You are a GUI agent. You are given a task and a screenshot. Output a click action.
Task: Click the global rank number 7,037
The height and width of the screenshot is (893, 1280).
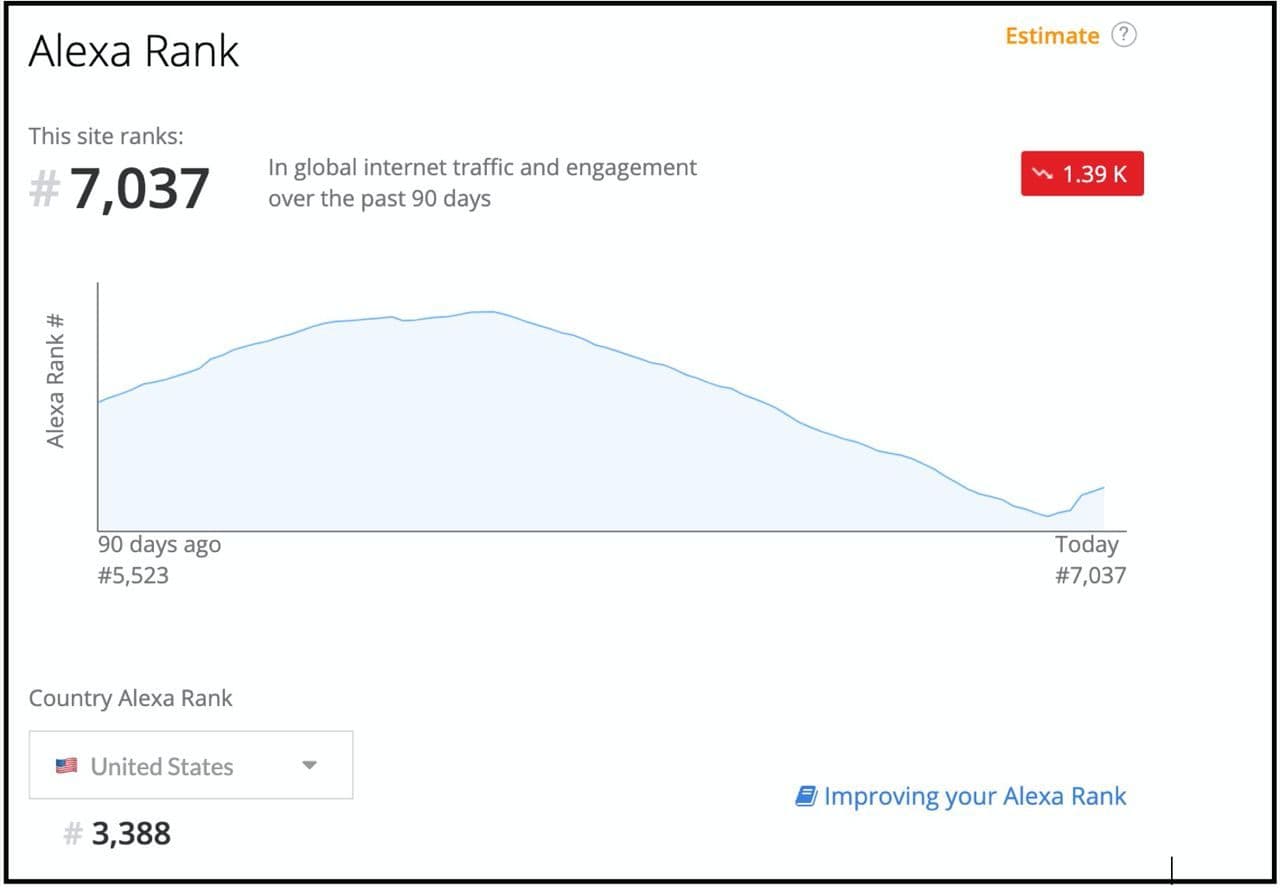point(139,188)
